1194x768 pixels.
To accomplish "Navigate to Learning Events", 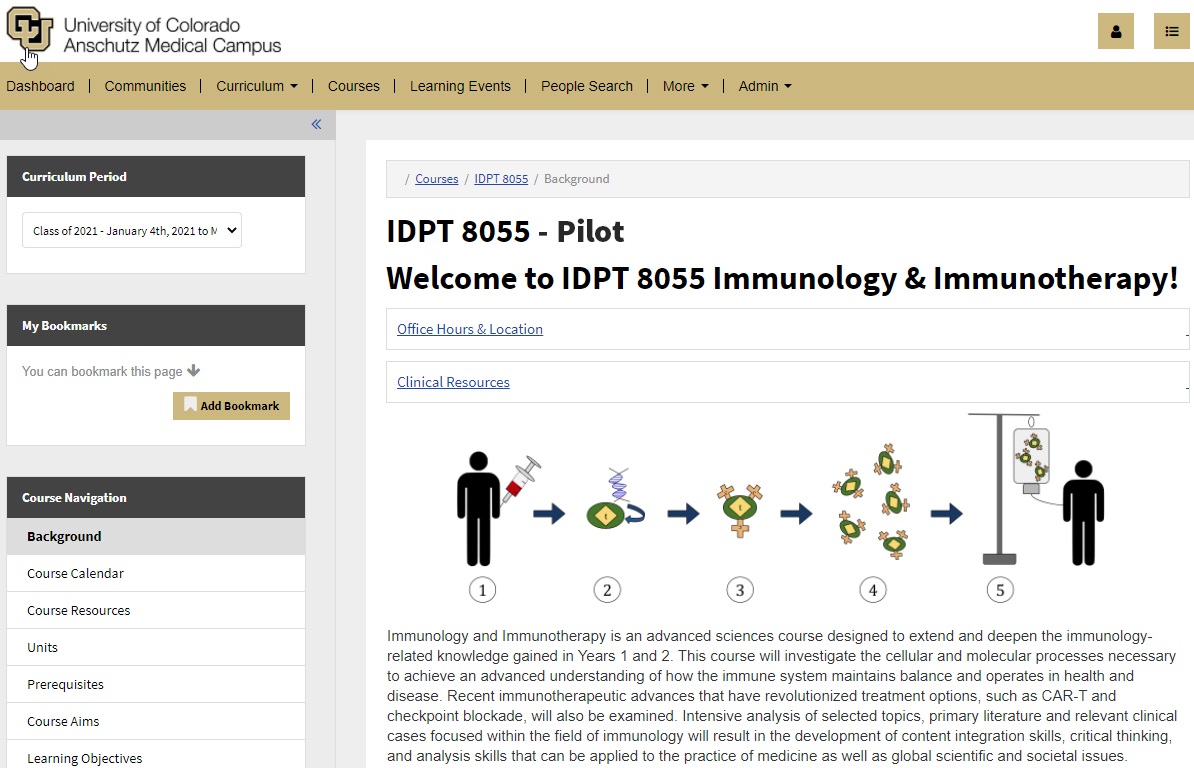I will pyautogui.click(x=460, y=86).
